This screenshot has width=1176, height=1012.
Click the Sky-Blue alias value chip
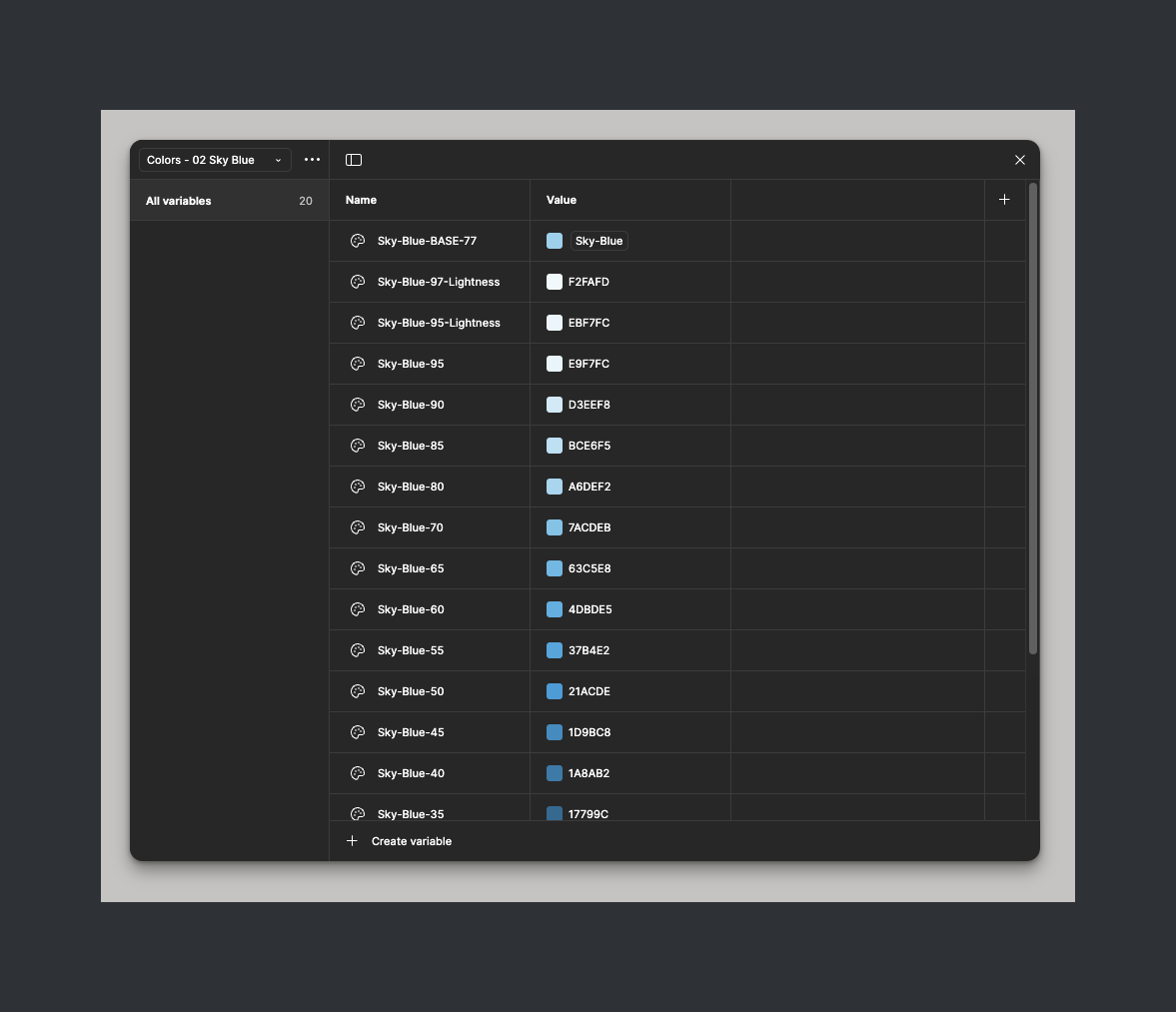click(598, 241)
